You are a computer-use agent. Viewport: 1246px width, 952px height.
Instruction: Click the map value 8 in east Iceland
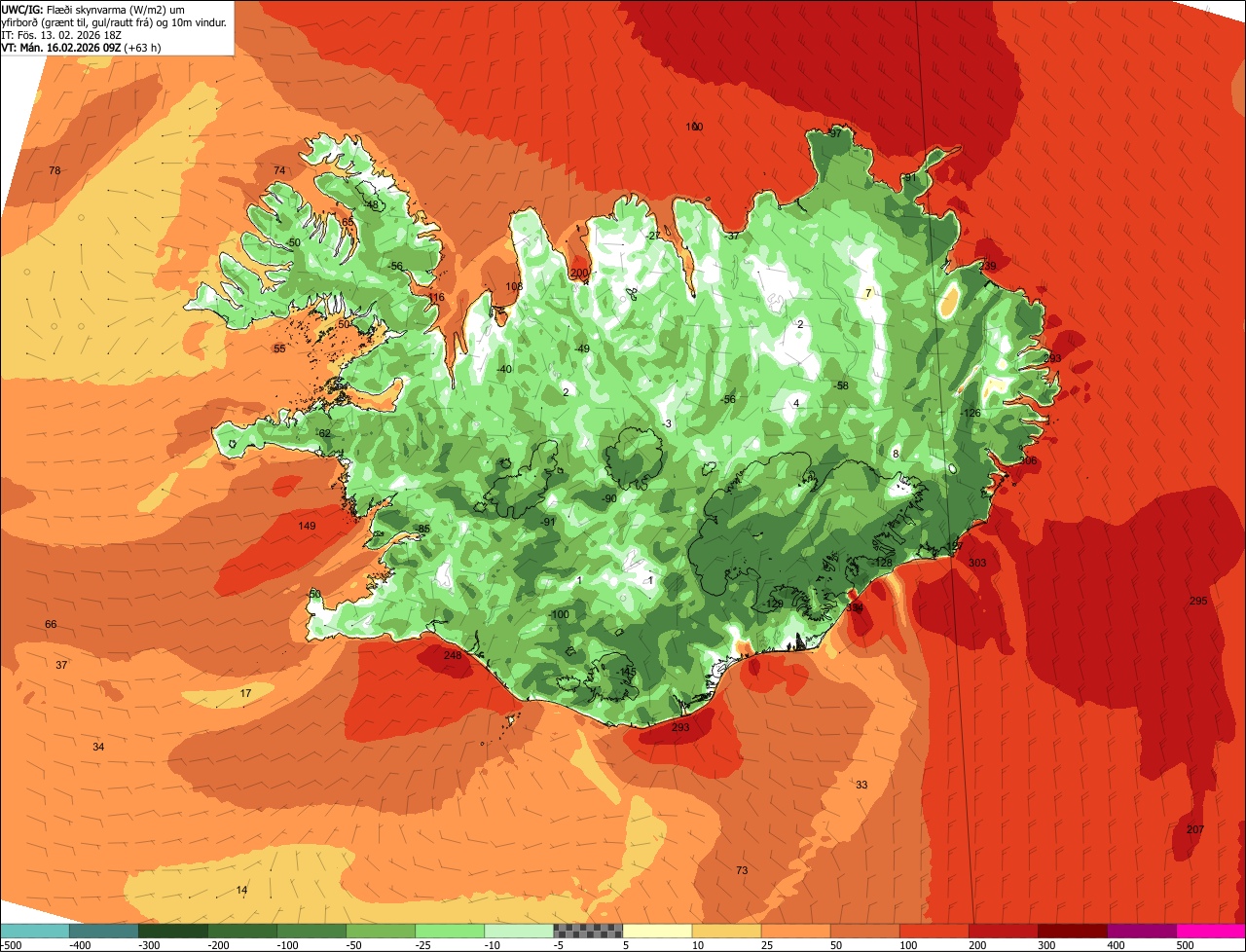pos(896,455)
